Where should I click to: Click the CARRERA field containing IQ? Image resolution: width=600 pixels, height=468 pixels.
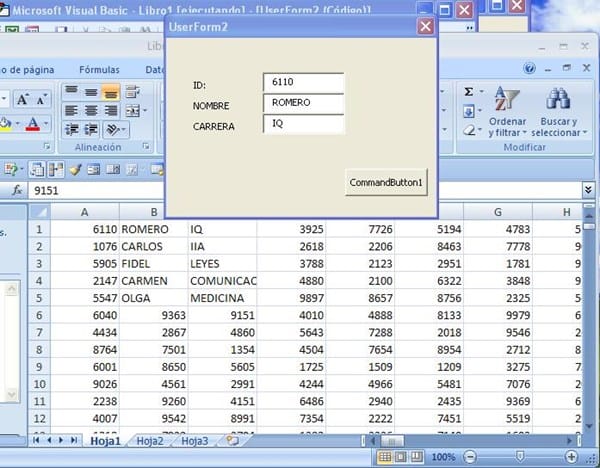coord(304,124)
